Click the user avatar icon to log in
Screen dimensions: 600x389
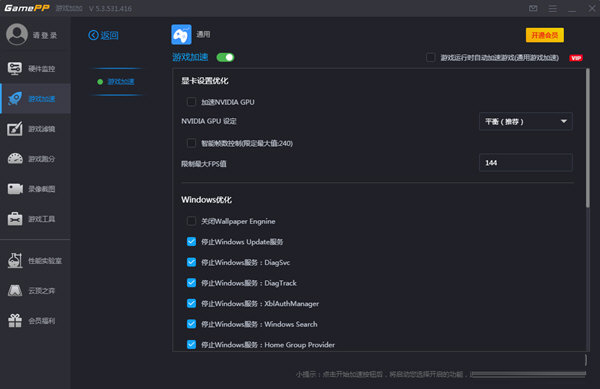(17, 34)
